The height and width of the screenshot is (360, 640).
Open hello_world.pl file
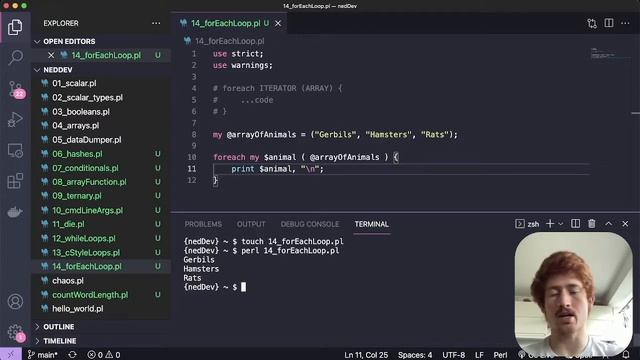78,309
